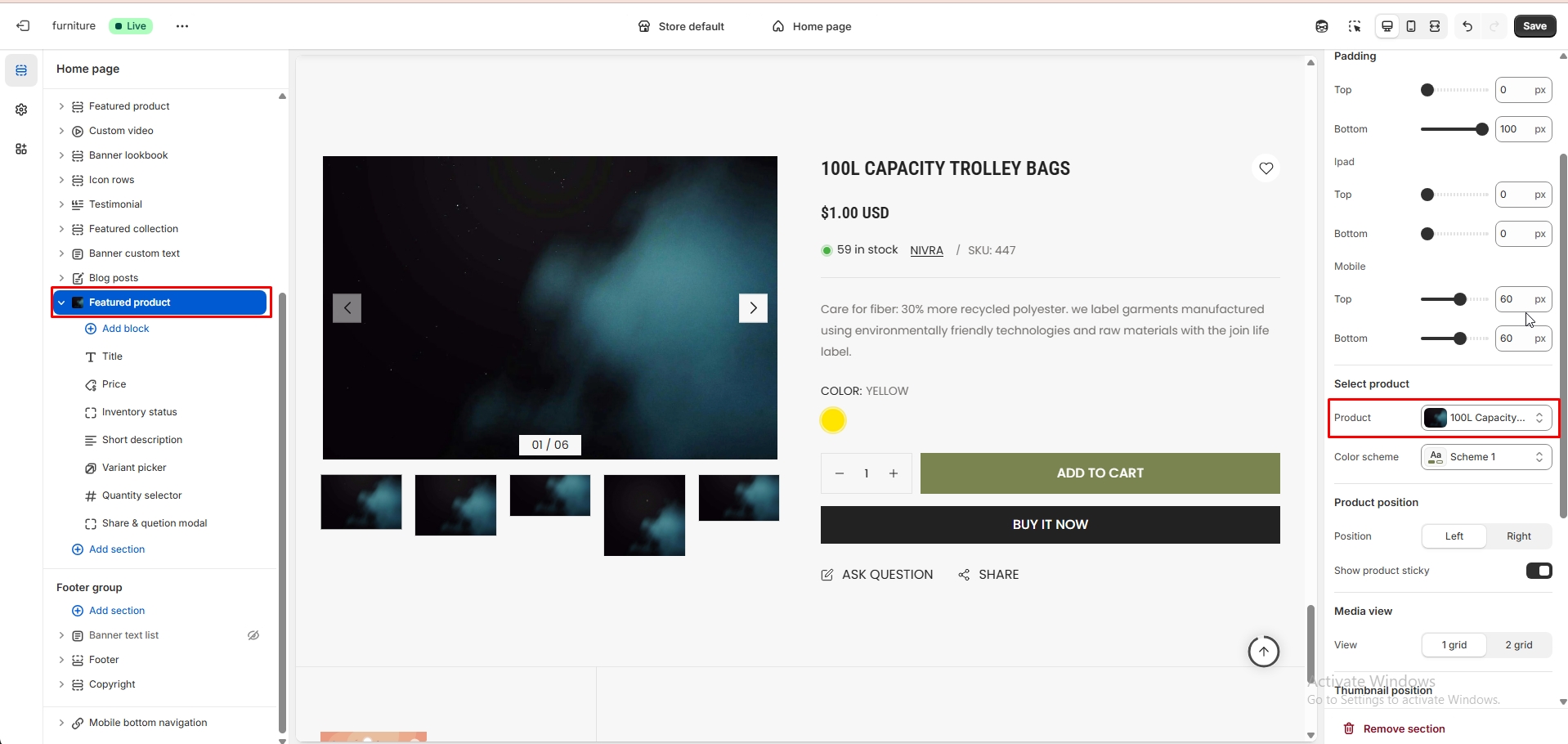Open the theme settings gear icon
1568x744 pixels.
pyautogui.click(x=21, y=110)
